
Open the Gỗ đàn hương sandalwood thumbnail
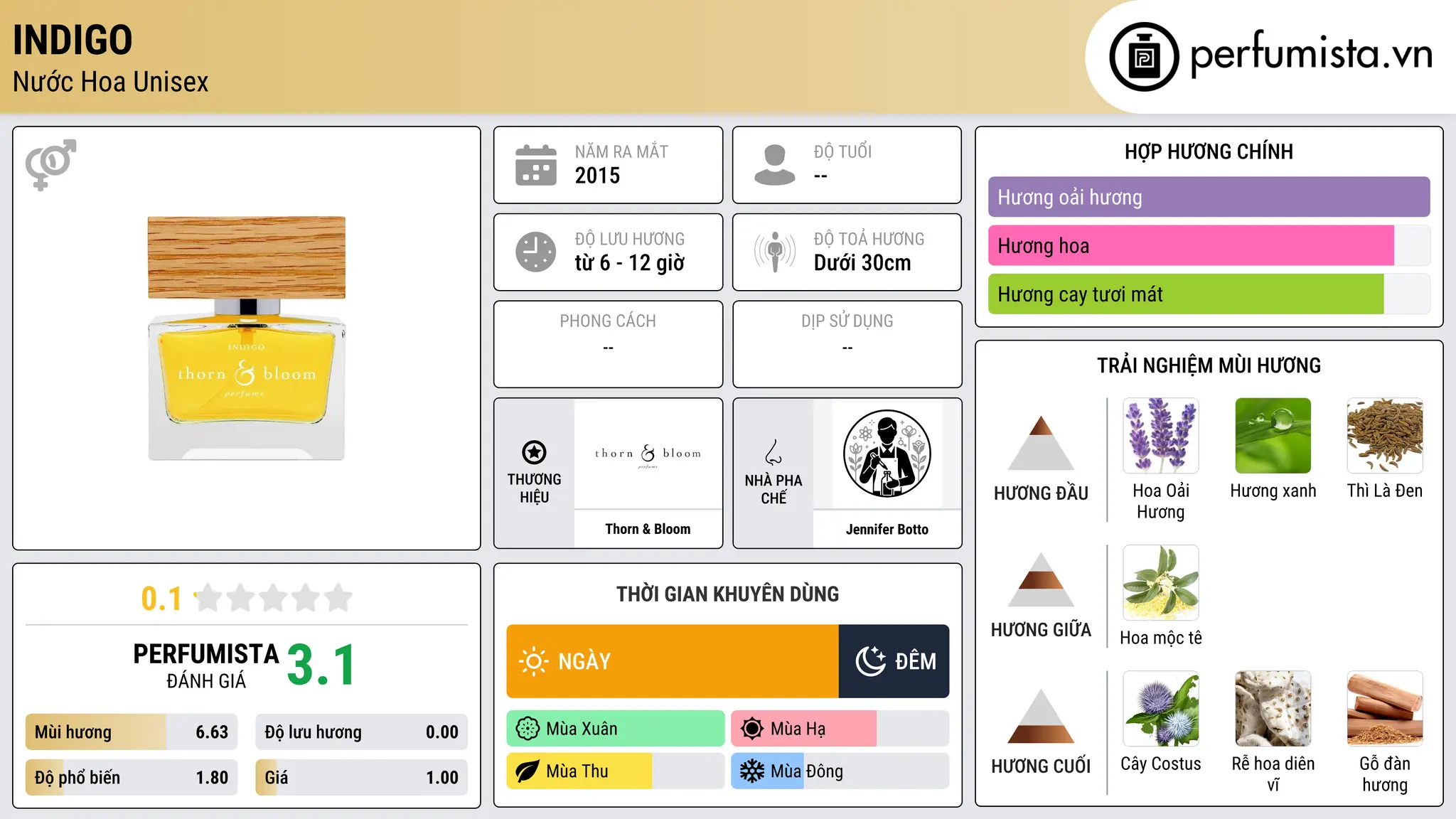[1385, 709]
